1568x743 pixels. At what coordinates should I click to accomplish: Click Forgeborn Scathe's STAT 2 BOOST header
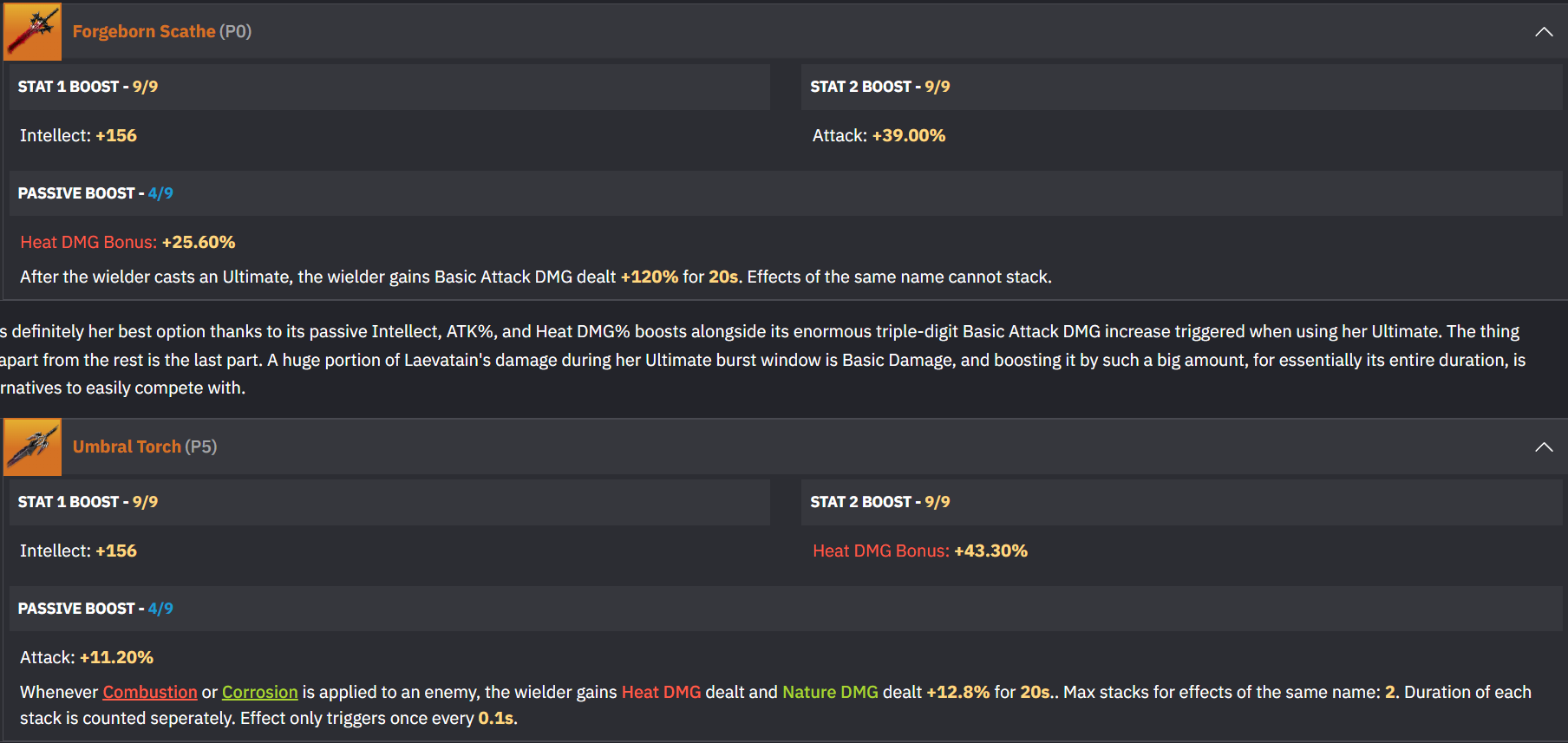click(x=879, y=87)
